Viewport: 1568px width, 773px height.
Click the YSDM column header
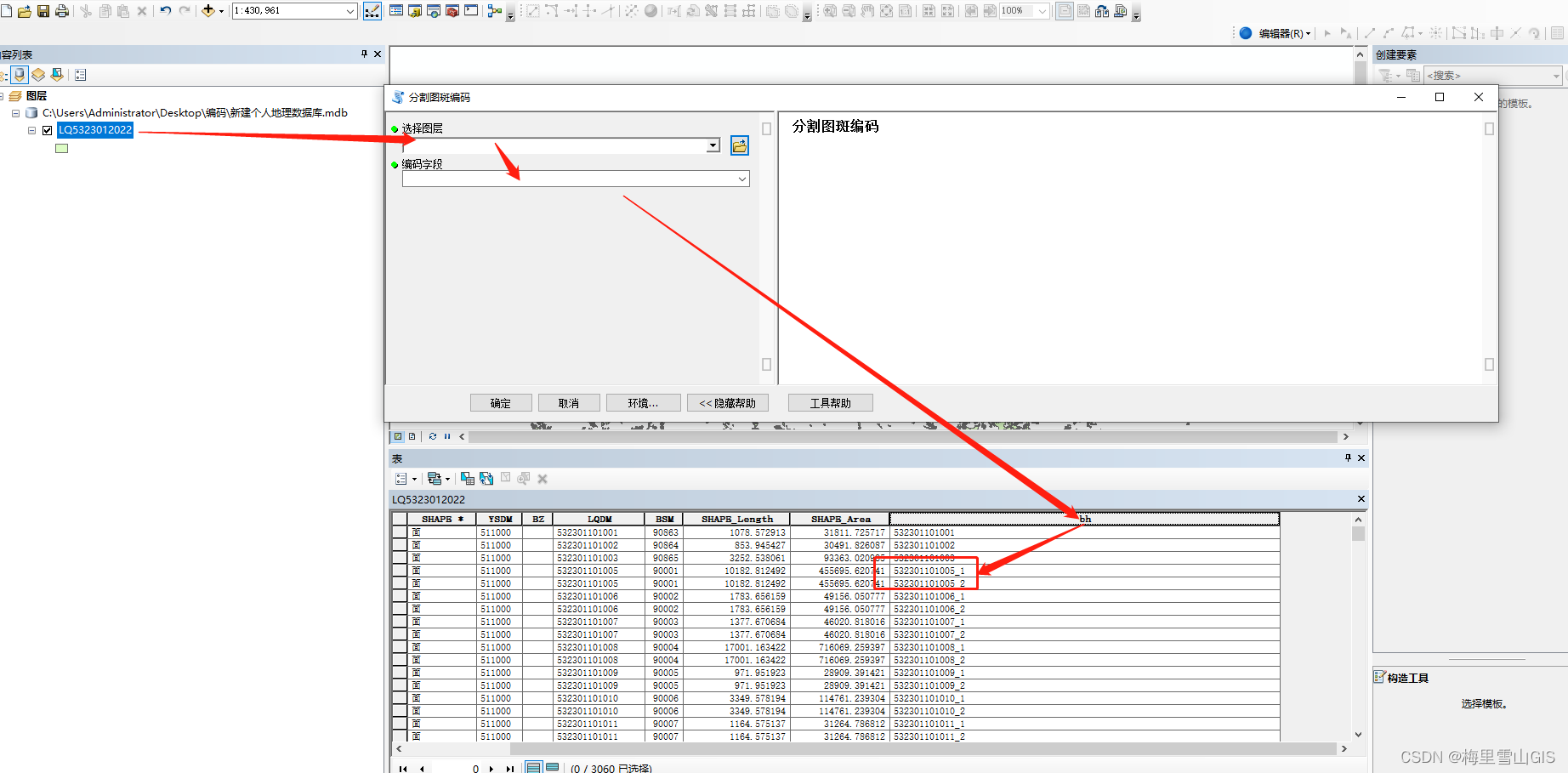pos(500,519)
